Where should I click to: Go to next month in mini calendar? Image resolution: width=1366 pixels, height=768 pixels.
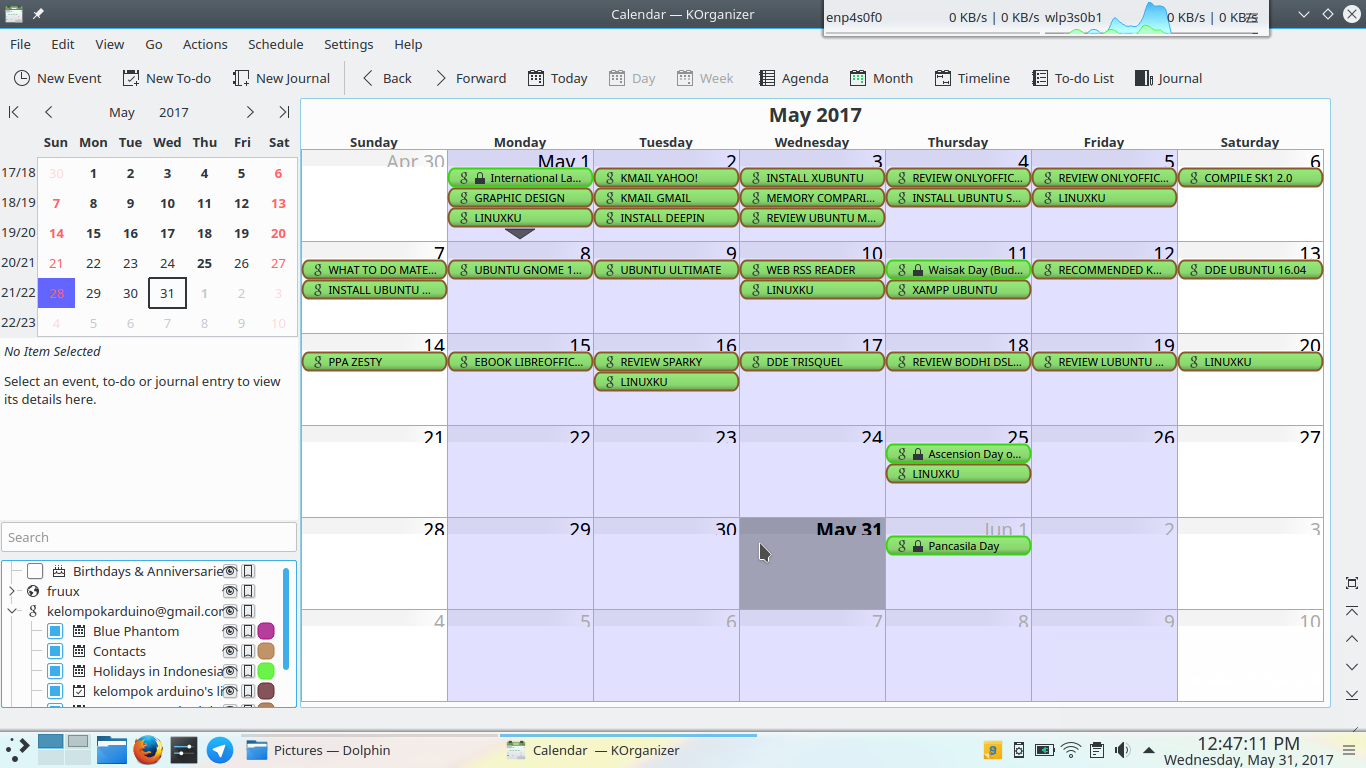pos(250,112)
